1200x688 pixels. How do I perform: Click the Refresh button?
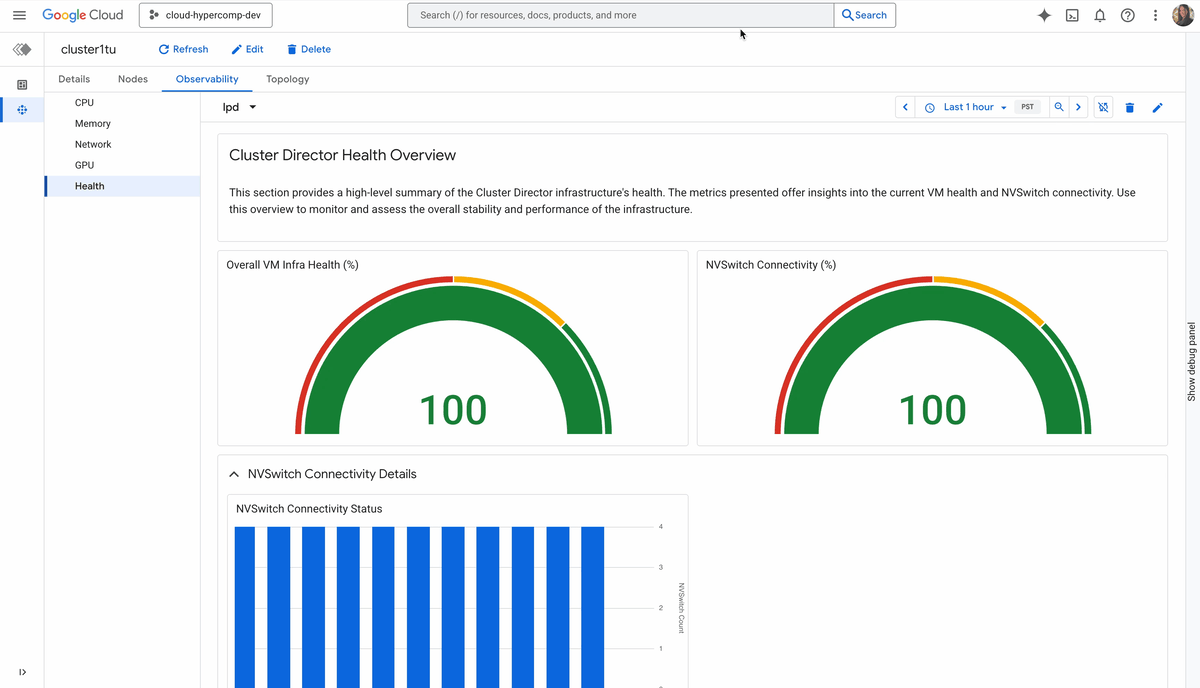point(183,49)
